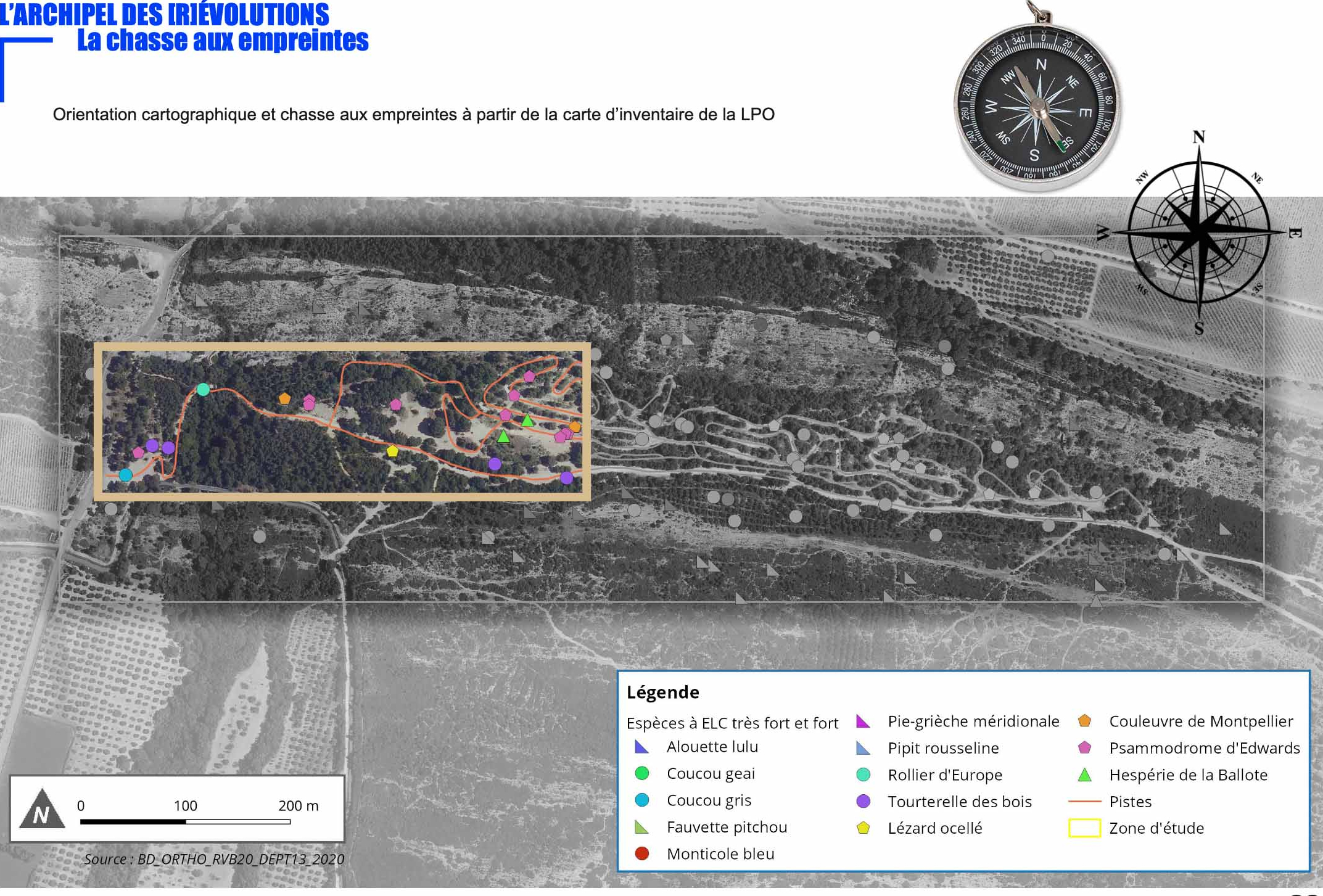Click the black compass rose graphic
Image resolution: width=1323 pixels, height=896 pixels.
[1198, 232]
